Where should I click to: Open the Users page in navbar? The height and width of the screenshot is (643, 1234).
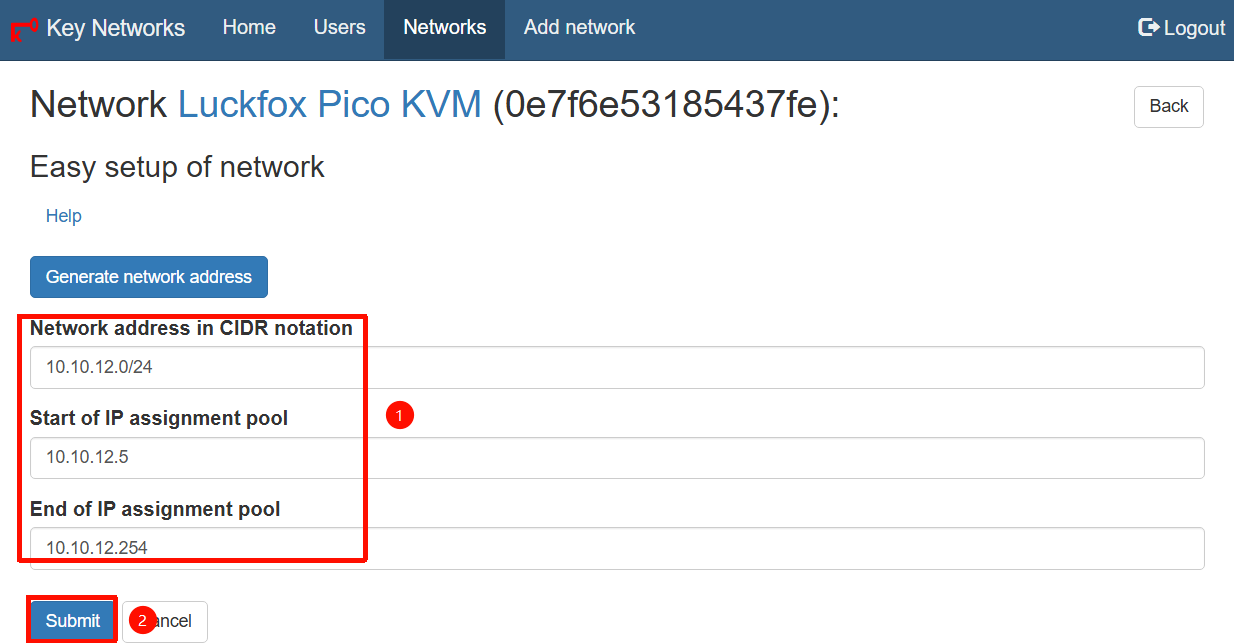coord(339,28)
